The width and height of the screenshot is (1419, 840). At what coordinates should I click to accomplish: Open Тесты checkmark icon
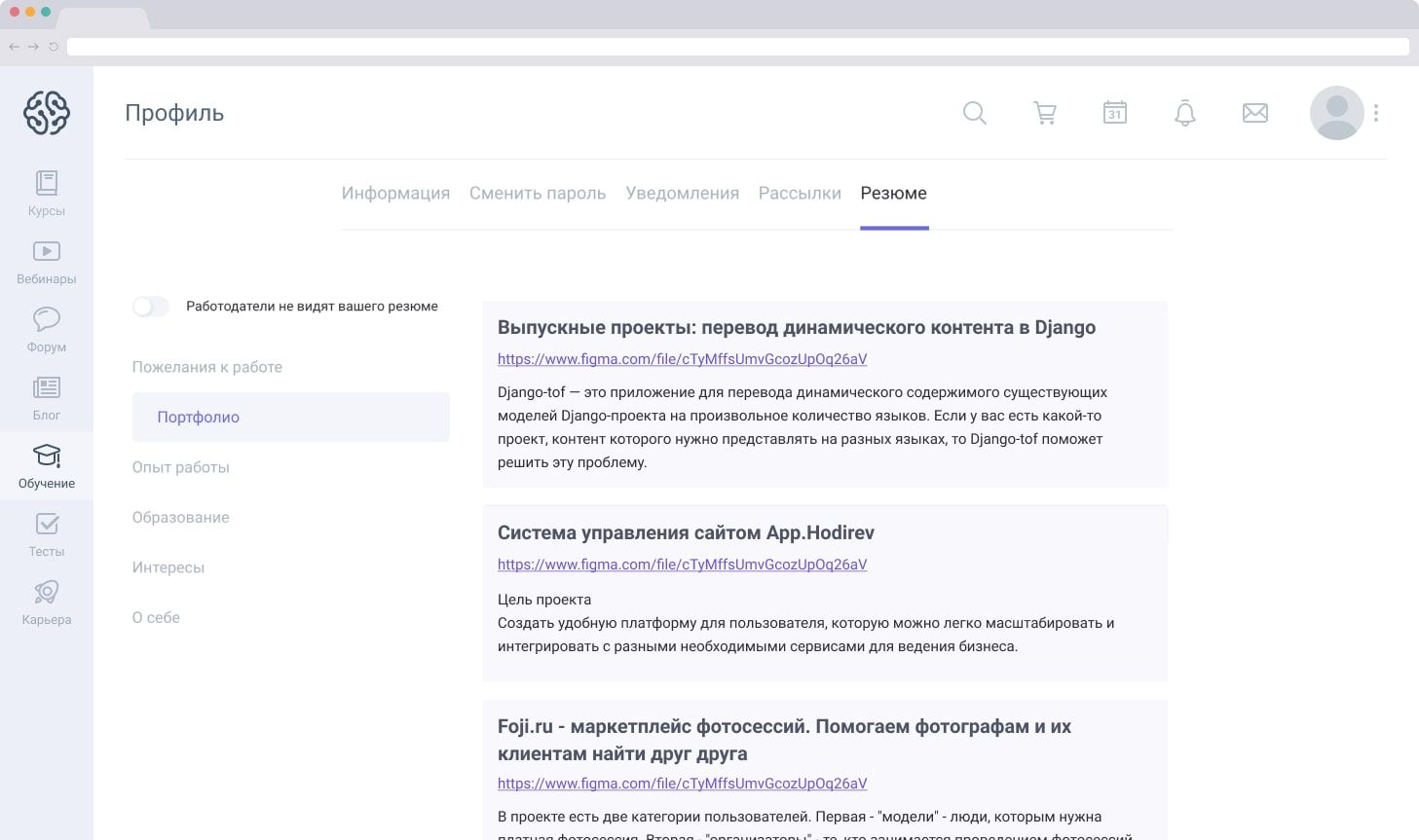[x=47, y=524]
